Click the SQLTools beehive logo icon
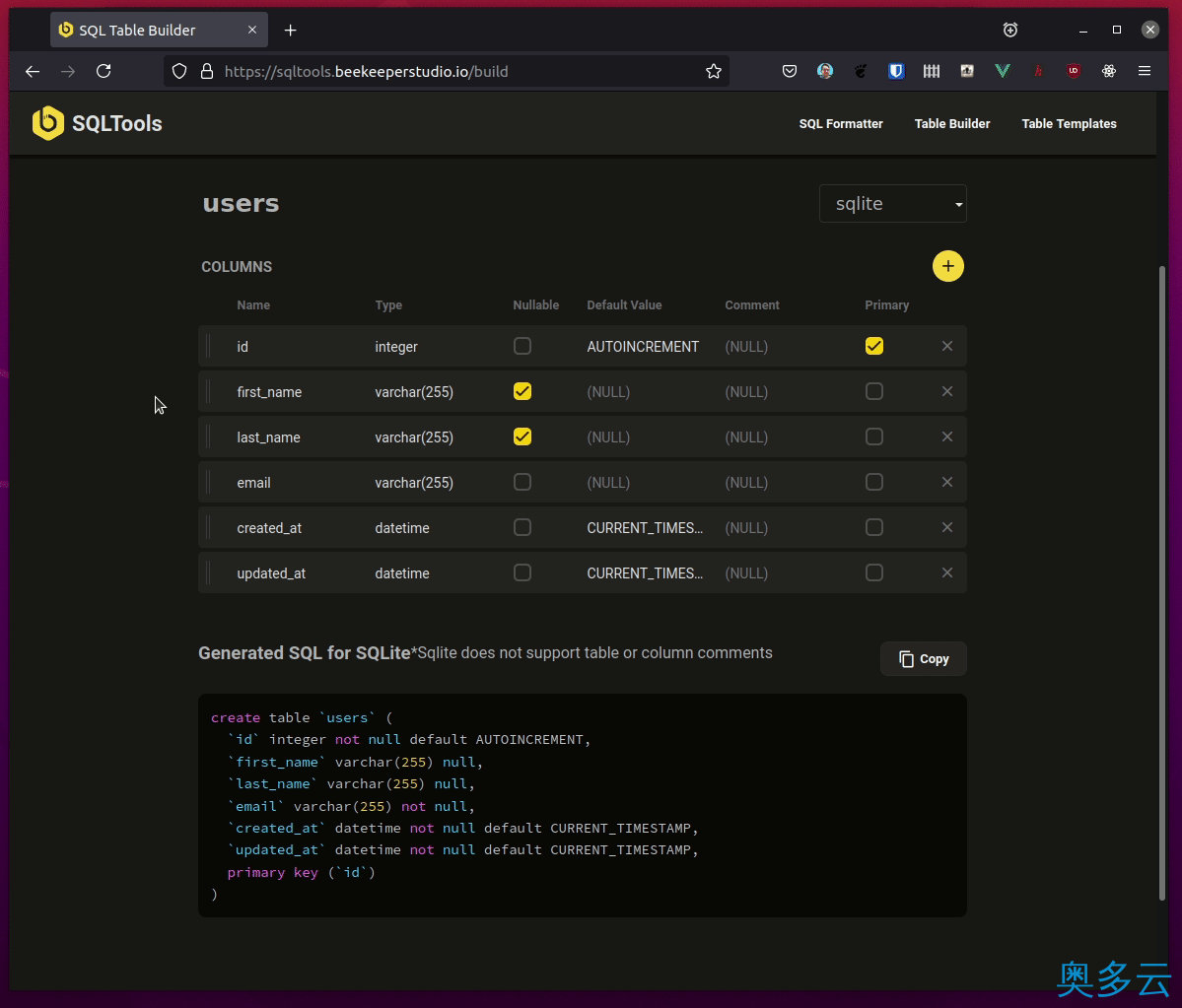 coord(48,123)
